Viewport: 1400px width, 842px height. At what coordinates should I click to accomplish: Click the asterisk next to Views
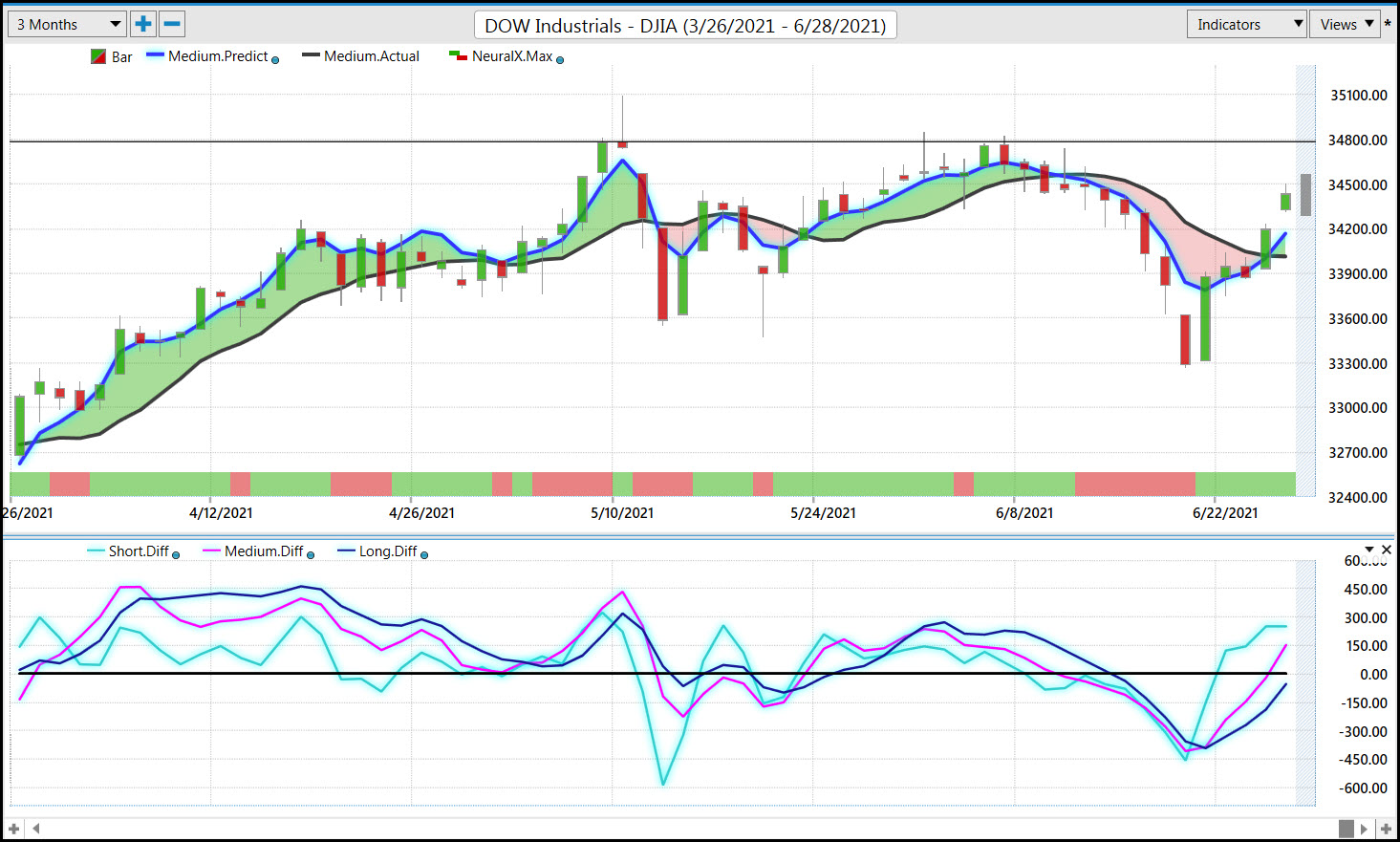(x=1388, y=26)
